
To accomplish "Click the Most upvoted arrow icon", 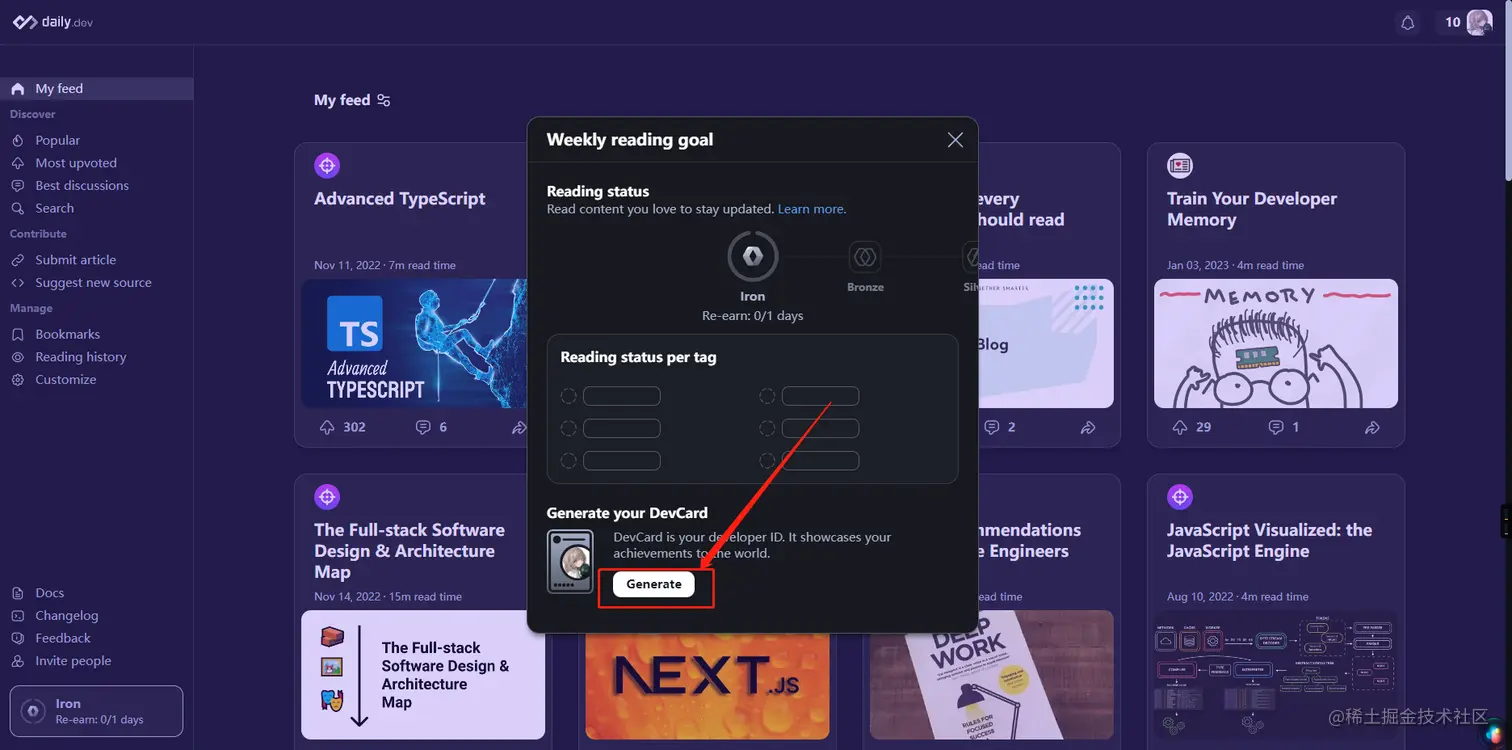I will pyautogui.click(x=17, y=163).
